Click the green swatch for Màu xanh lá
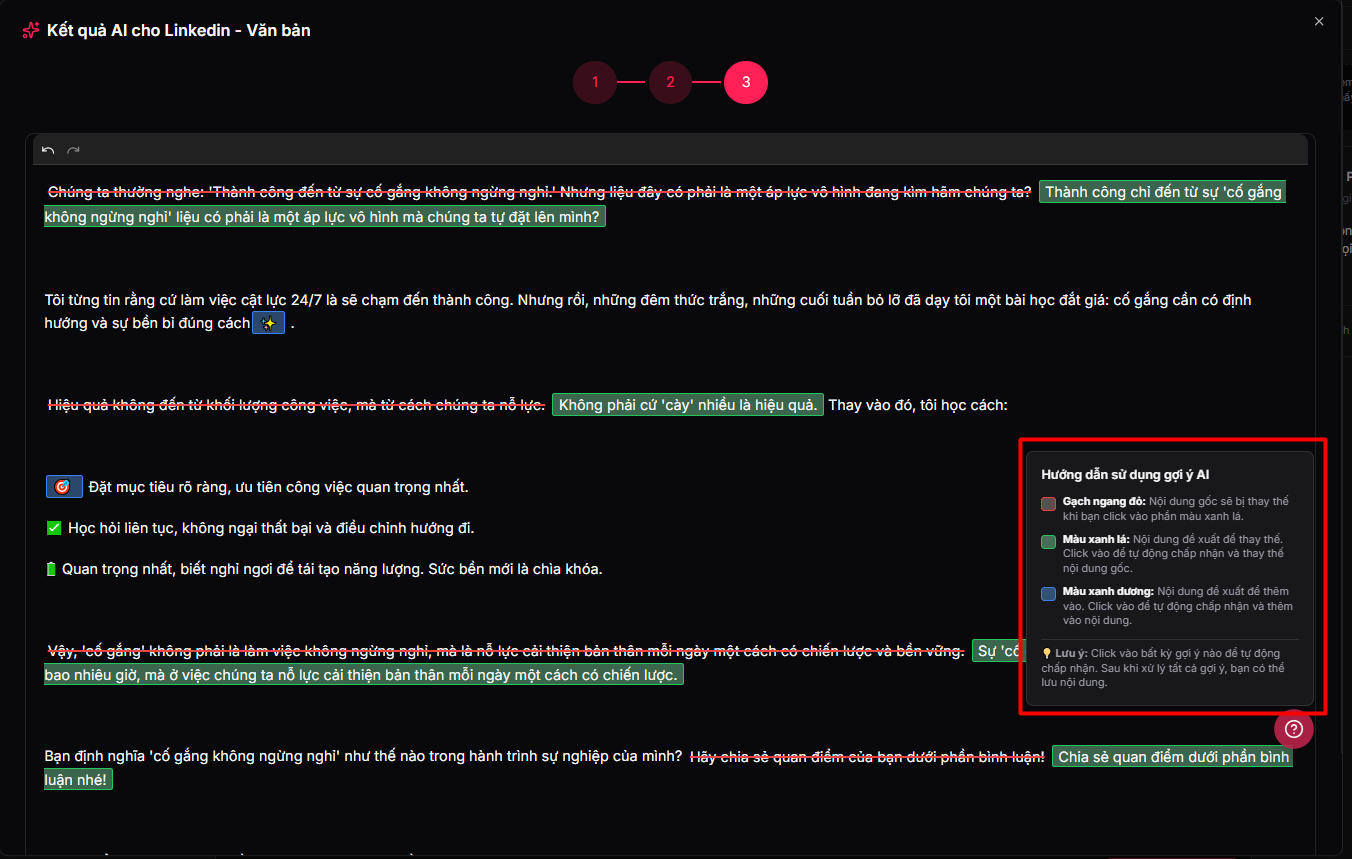The height and width of the screenshot is (859, 1352). (1048, 542)
